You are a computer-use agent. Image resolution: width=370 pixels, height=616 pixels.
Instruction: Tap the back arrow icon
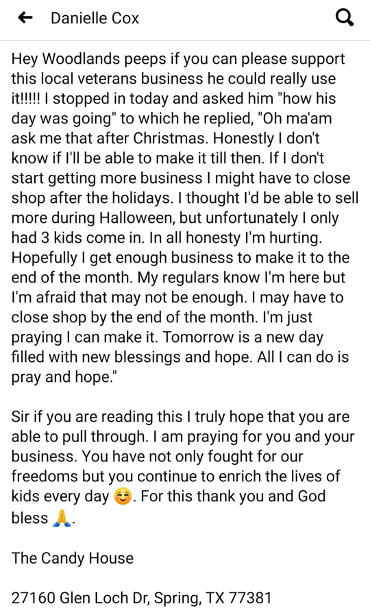point(25,18)
